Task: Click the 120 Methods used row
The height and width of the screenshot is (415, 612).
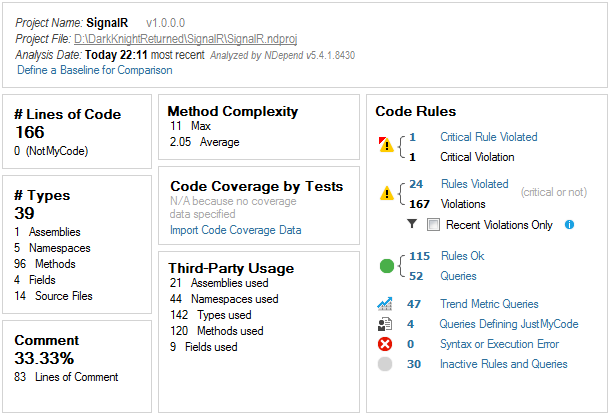Action: [x=217, y=331]
